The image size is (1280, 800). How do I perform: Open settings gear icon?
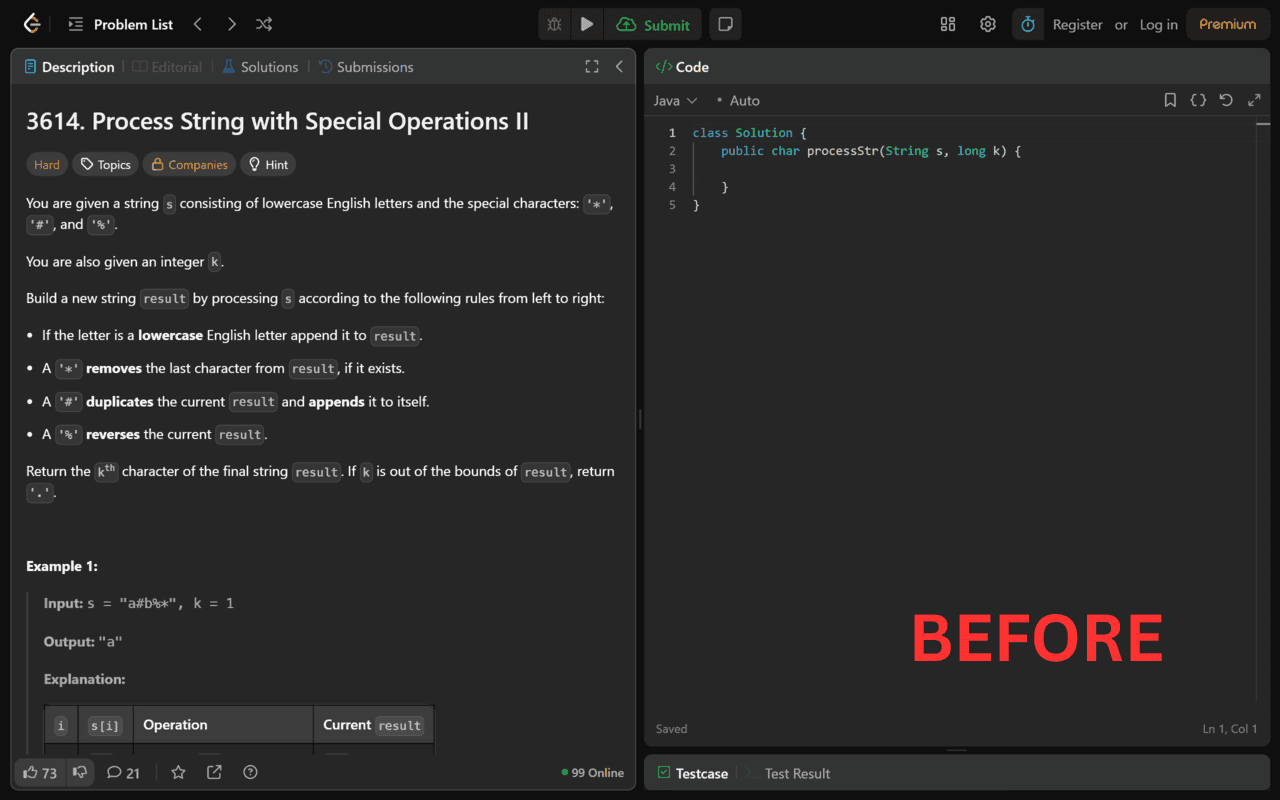988,24
